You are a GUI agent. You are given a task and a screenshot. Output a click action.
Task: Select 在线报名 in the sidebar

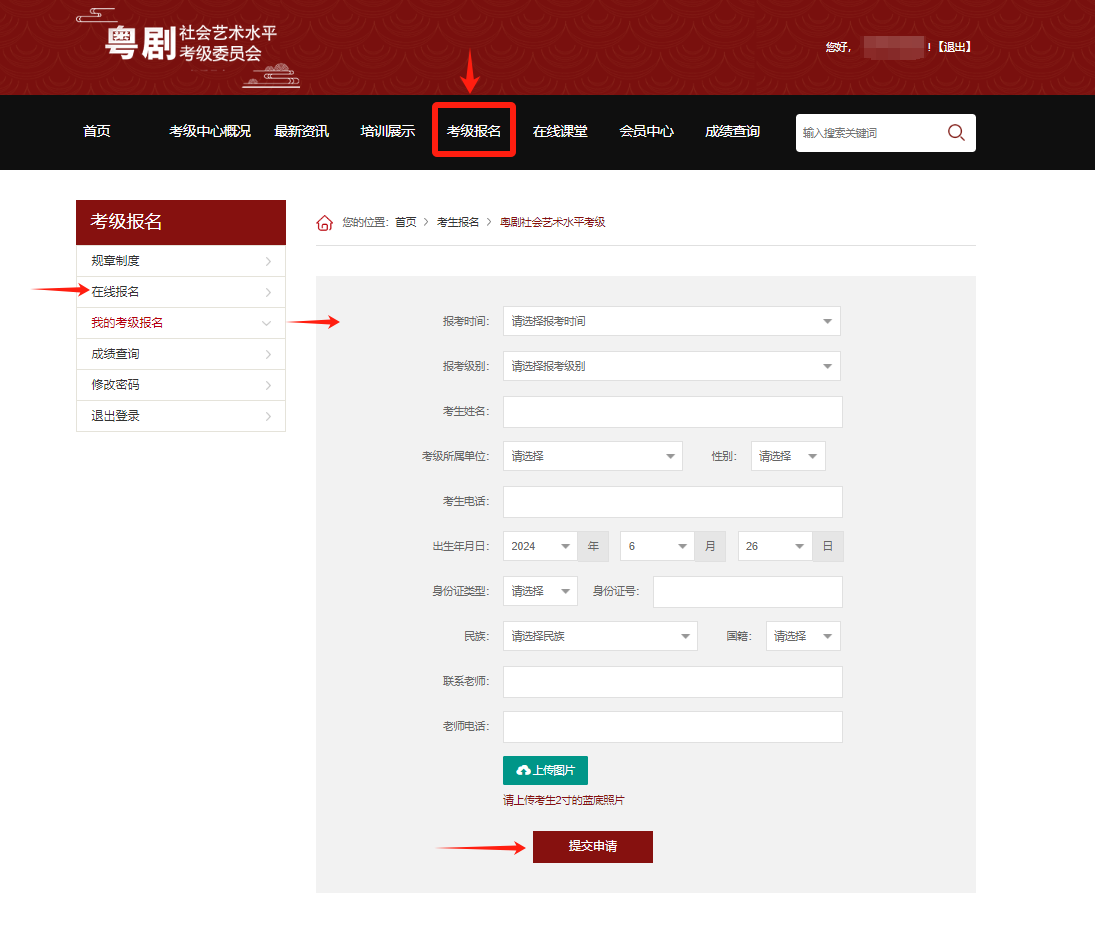pos(180,292)
